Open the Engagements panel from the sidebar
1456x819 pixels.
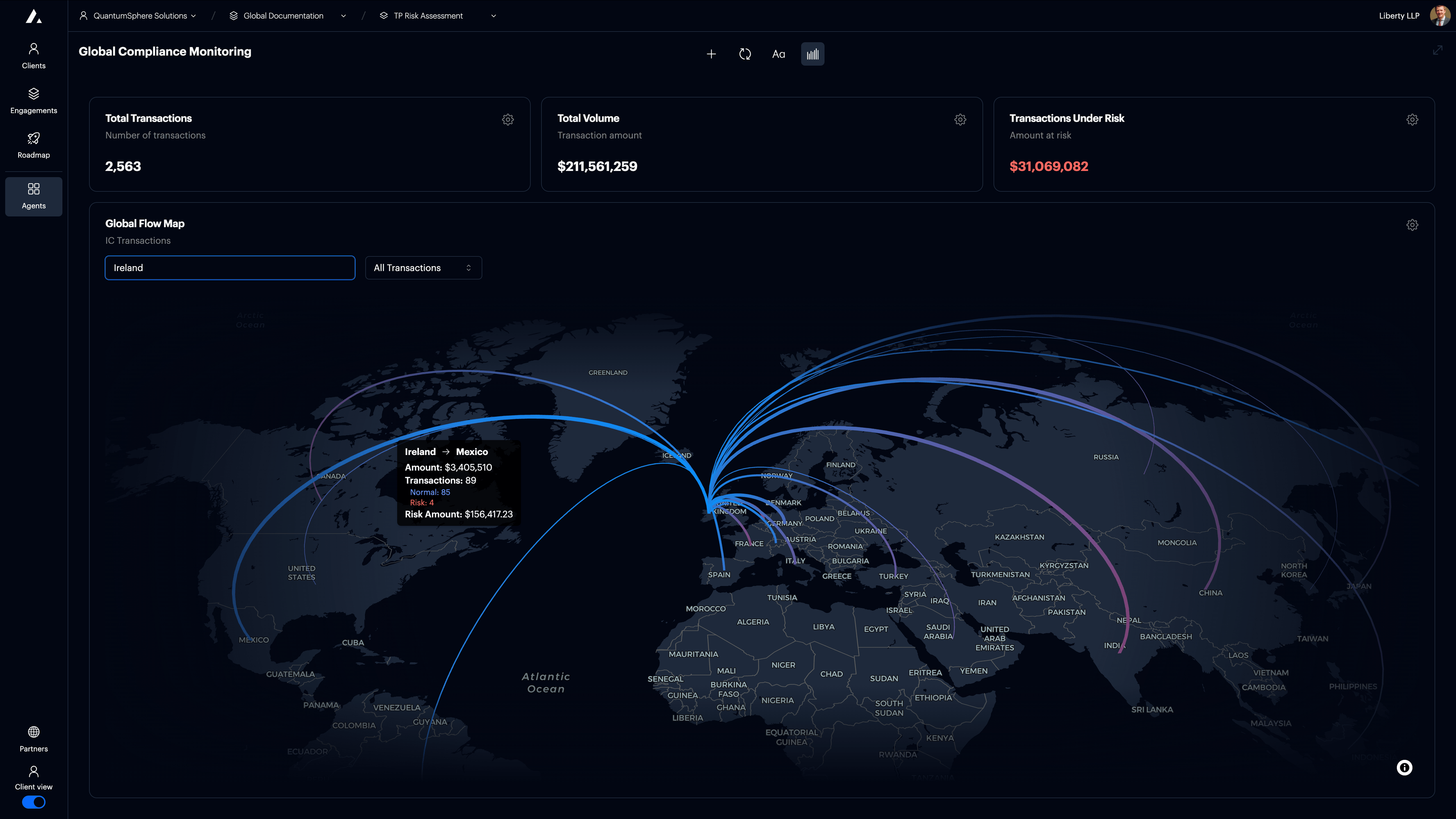tap(33, 99)
